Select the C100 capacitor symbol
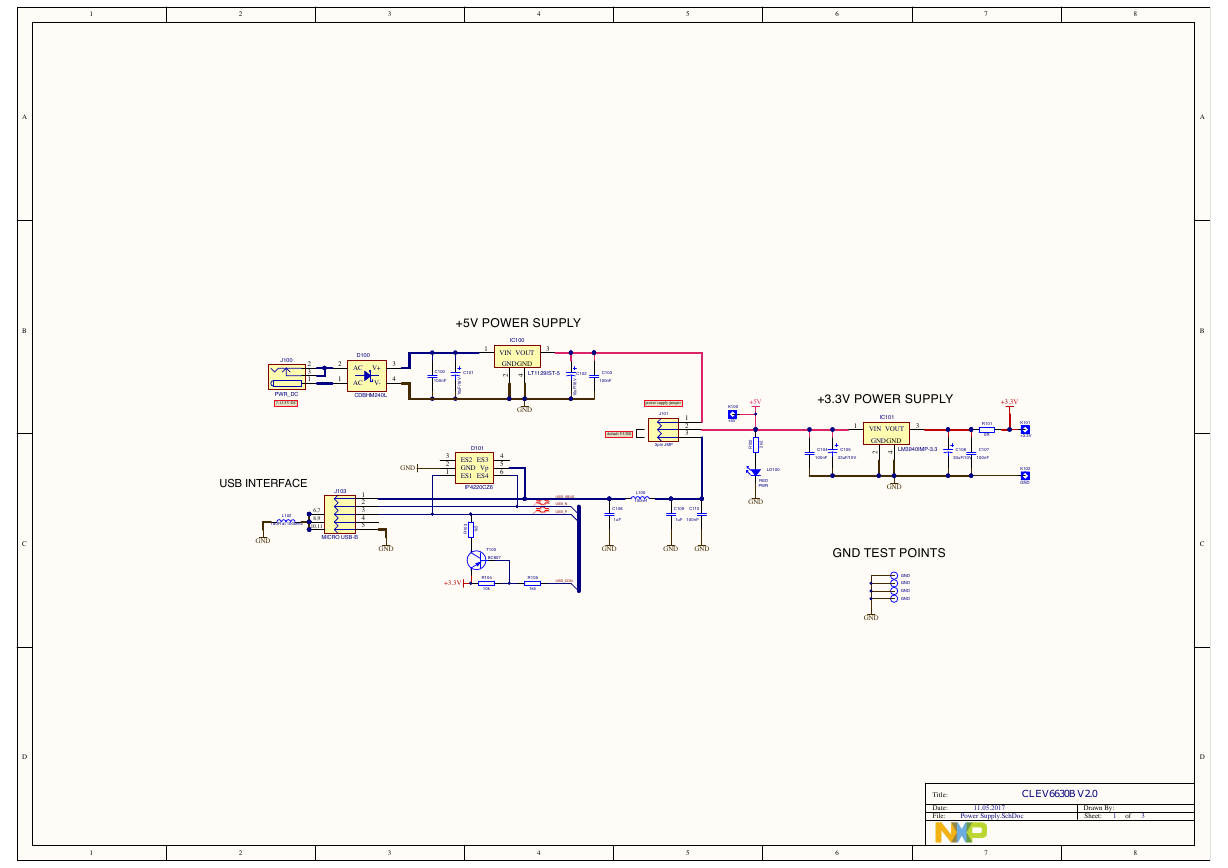Viewport: 1228px width, 868px height. point(432,376)
